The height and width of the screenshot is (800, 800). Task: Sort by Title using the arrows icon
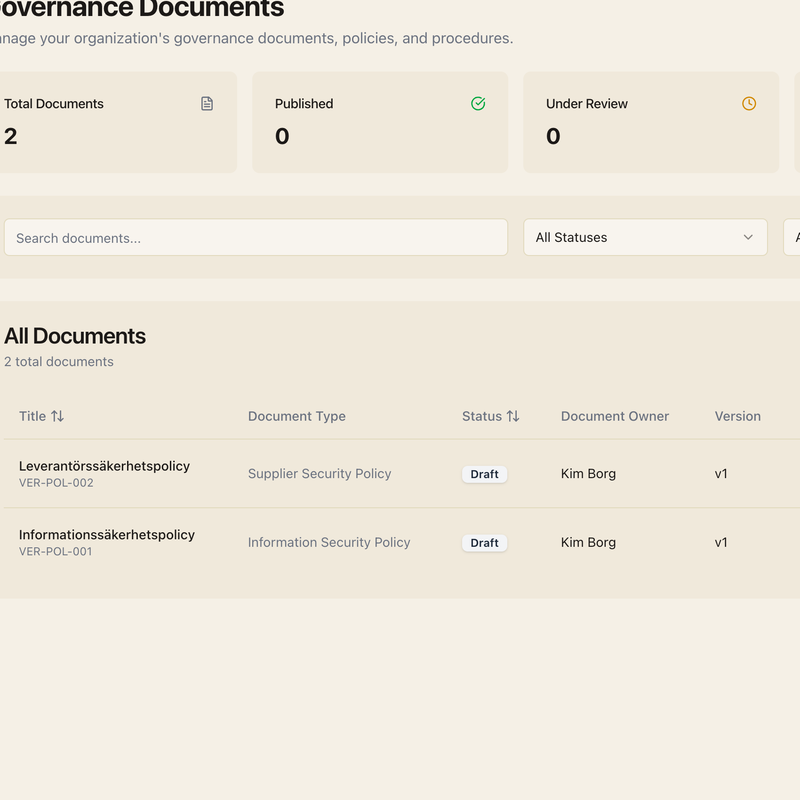[57, 416]
